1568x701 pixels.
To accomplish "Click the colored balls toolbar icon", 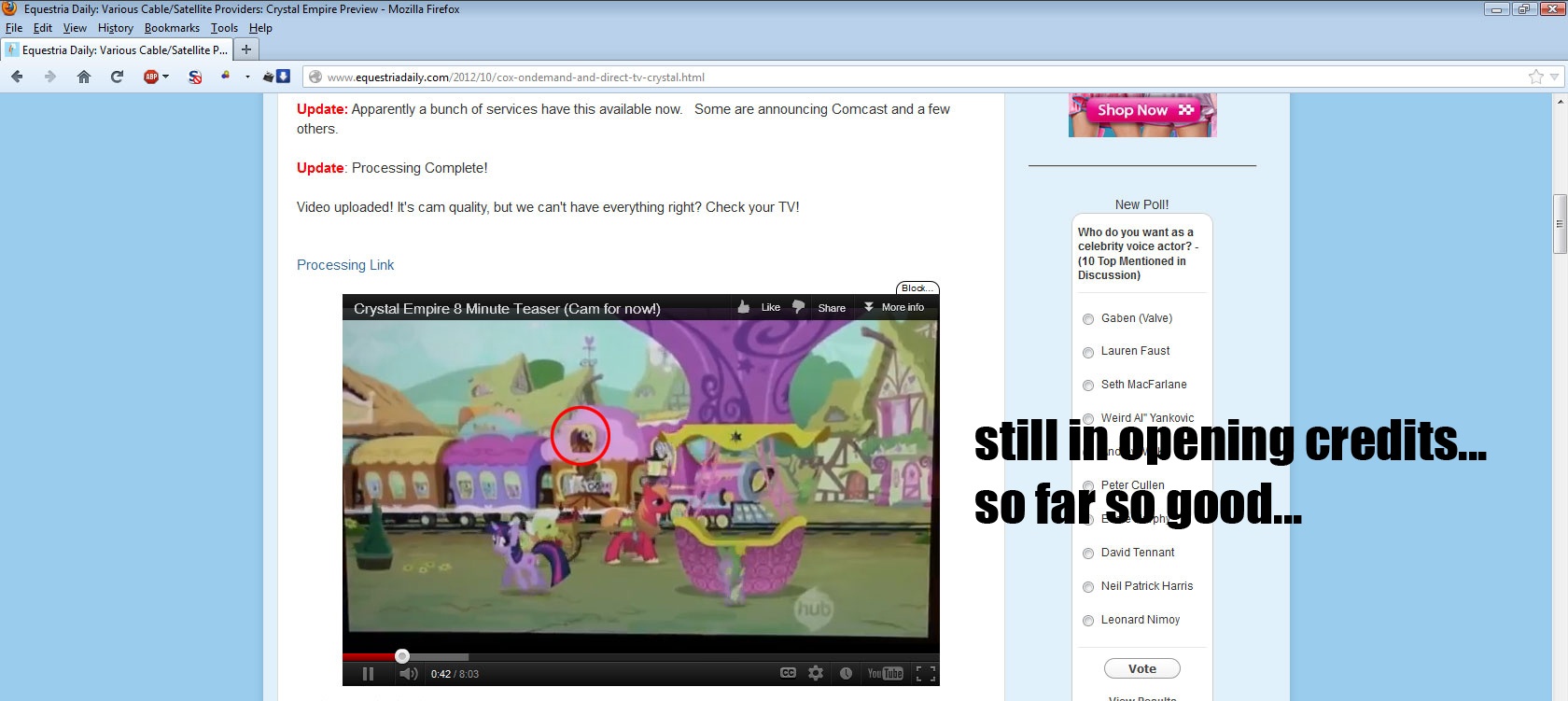I will [x=225, y=76].
